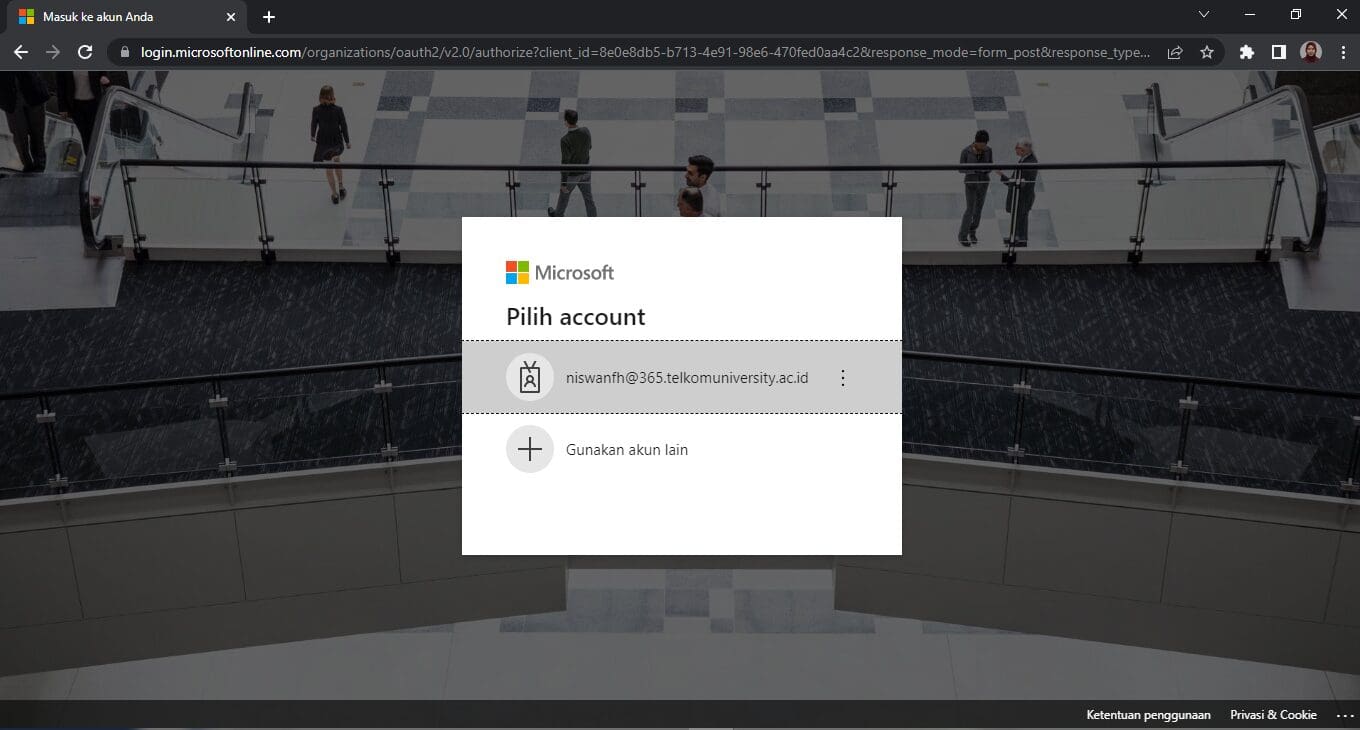The height and width of the screenshot is (730, 1360).
Task: Open options for the niswanfh account (three dots)
Action: pos(842,378)
